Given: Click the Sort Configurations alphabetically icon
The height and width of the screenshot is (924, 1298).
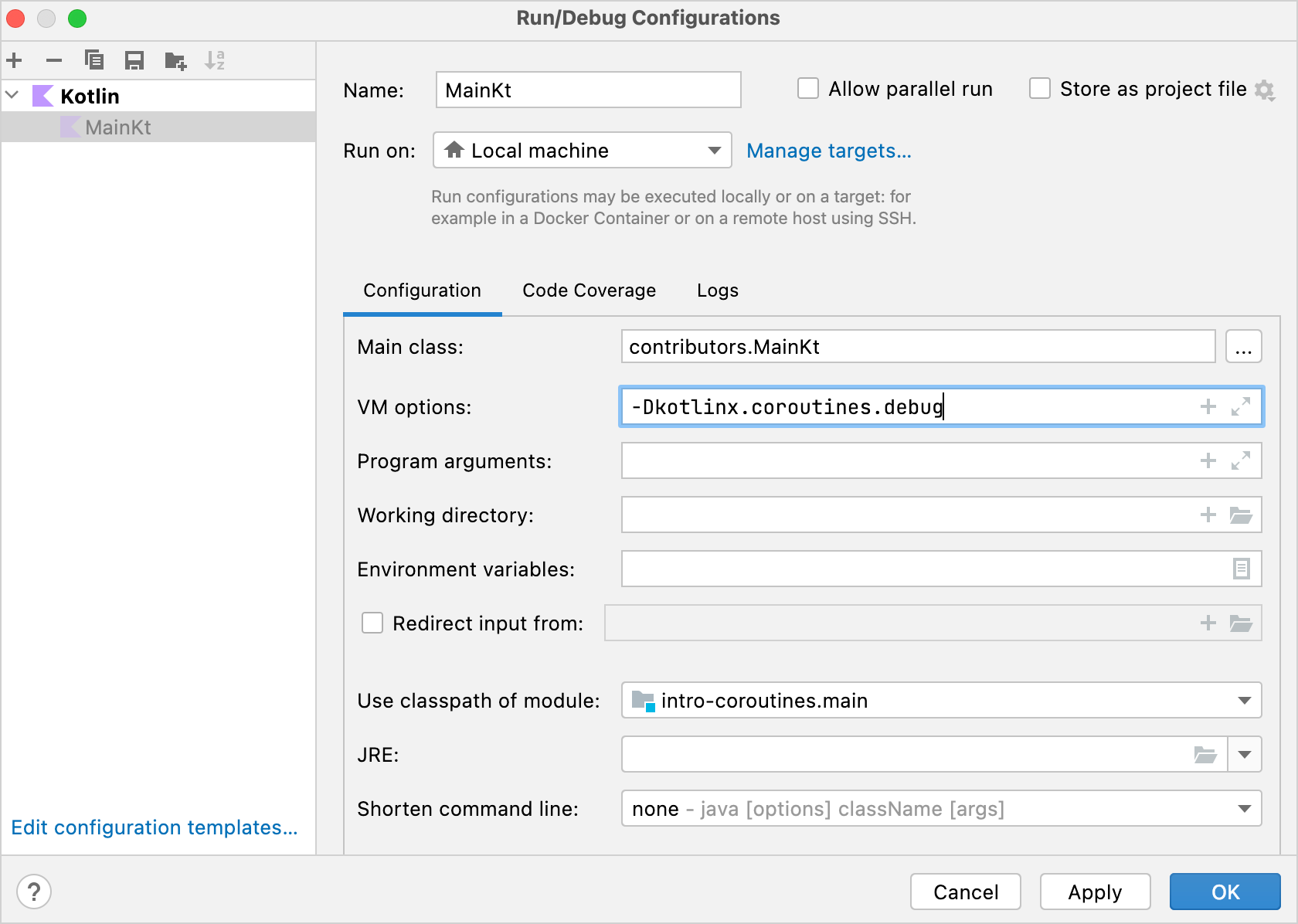Looking at the screenshot, I should pos(215,60).
